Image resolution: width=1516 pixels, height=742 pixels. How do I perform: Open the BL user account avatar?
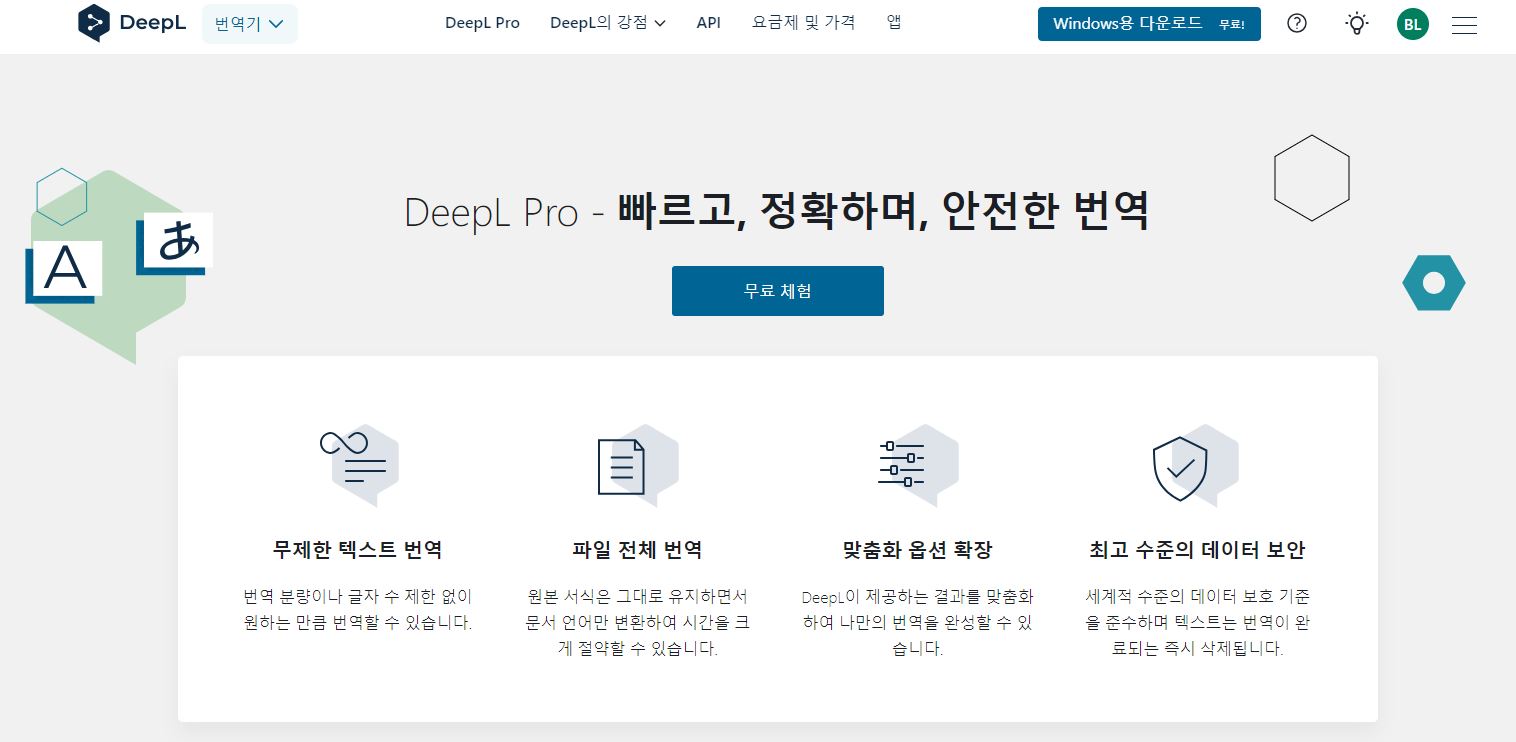click(1412, 24)
